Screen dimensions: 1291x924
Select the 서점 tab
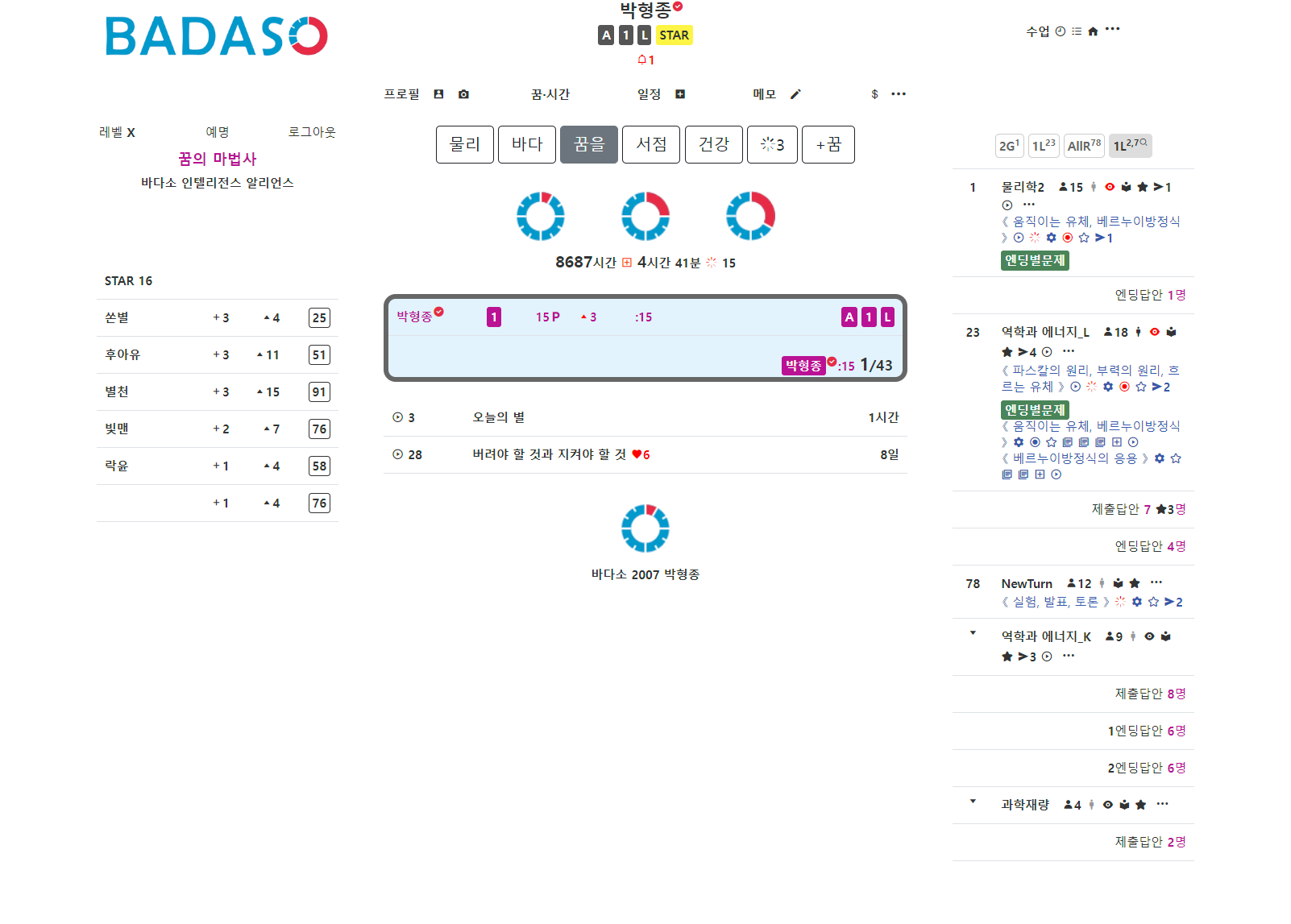(x=651, y=144)
